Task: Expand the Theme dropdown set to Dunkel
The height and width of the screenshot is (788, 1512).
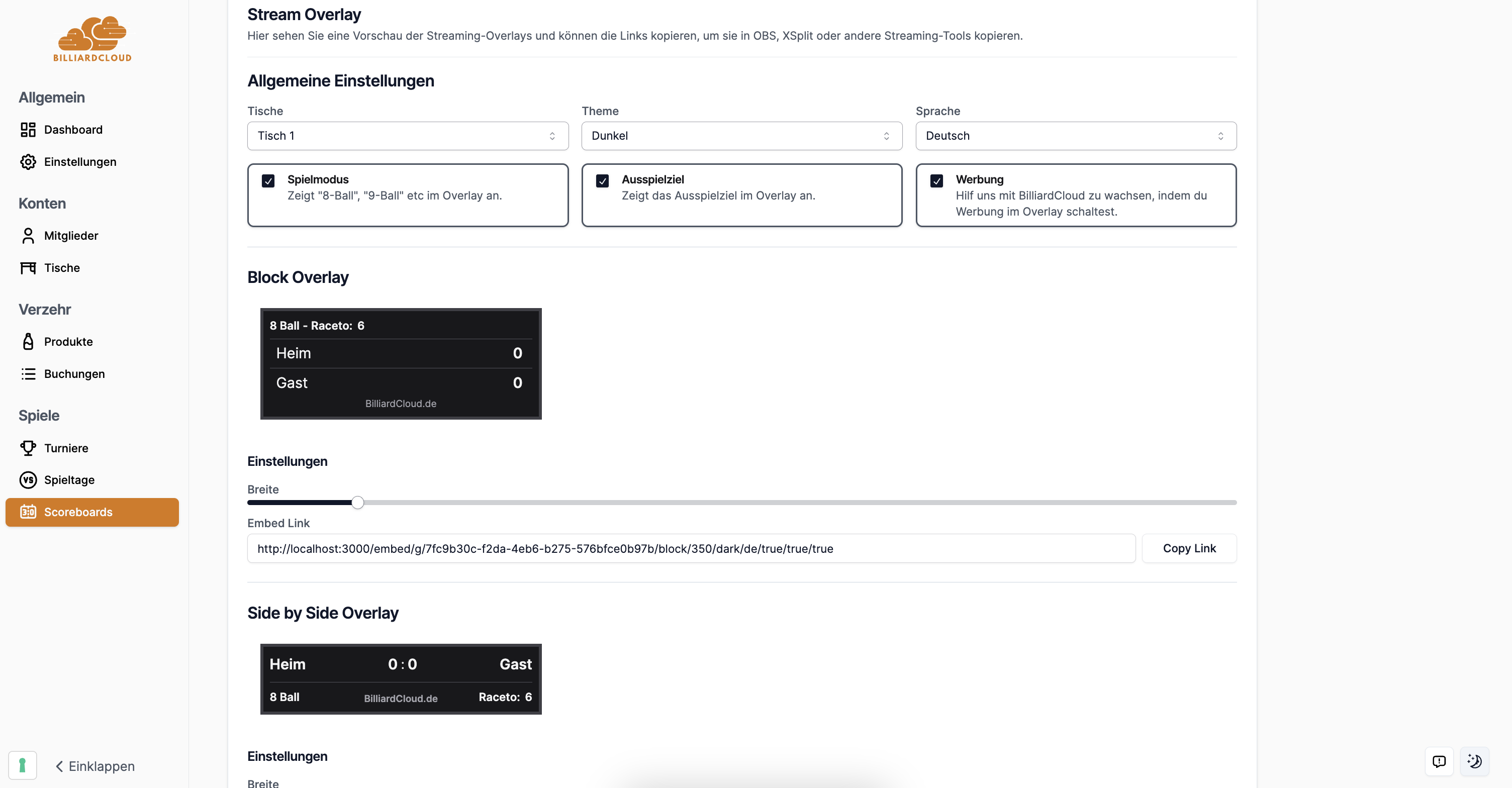Action: coord(741,136)
